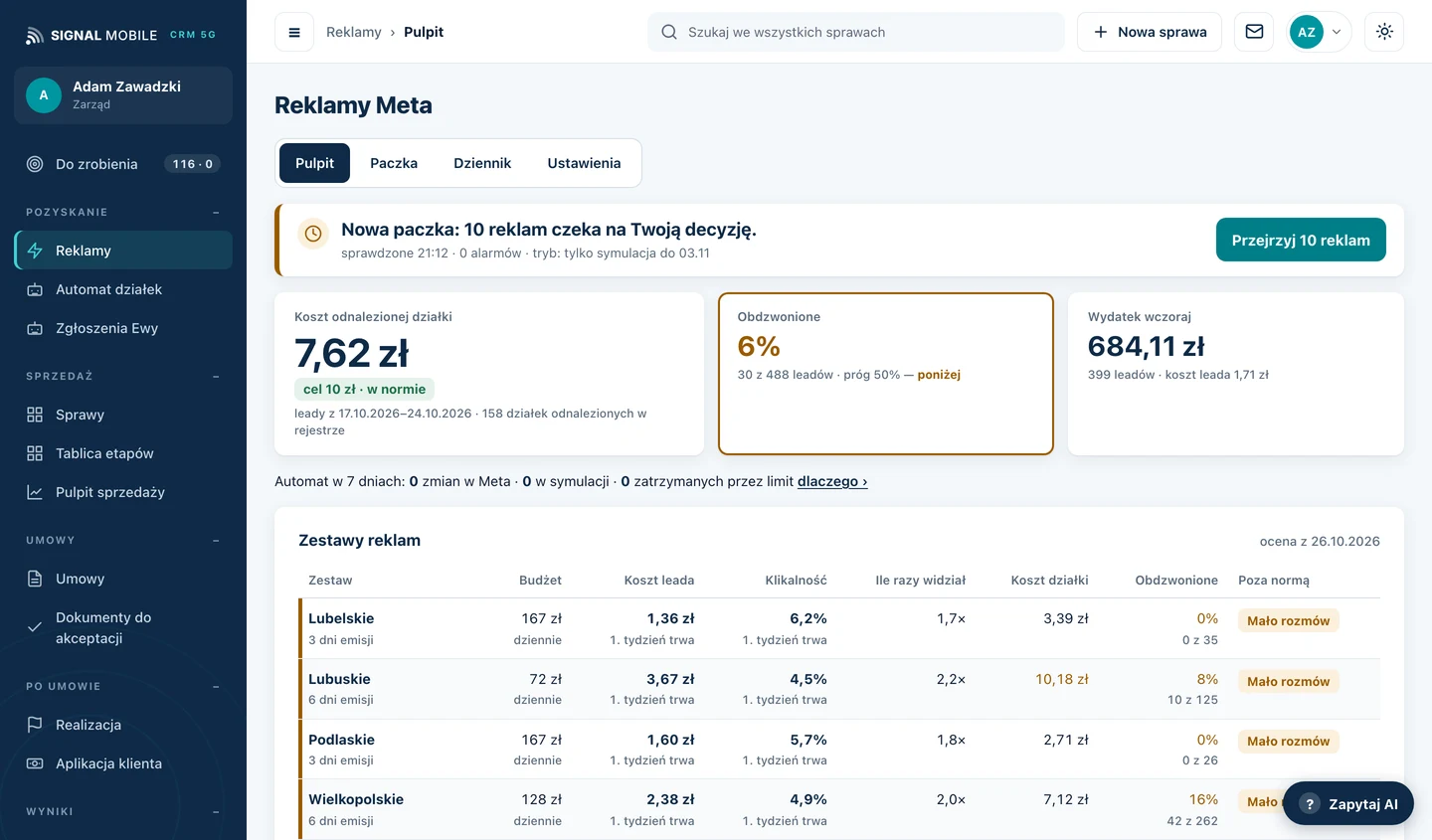Click the Podlaskie Mało rozmów badge
The width and height of the screenshot is (1432, 840).
pos(1289,741)
